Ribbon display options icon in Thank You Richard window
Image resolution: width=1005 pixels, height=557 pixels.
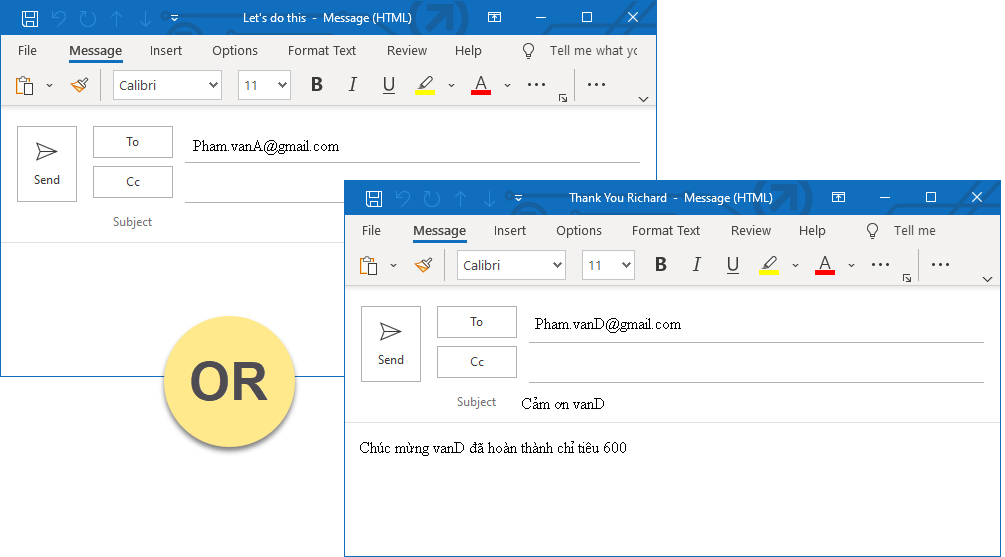[838, 197]
